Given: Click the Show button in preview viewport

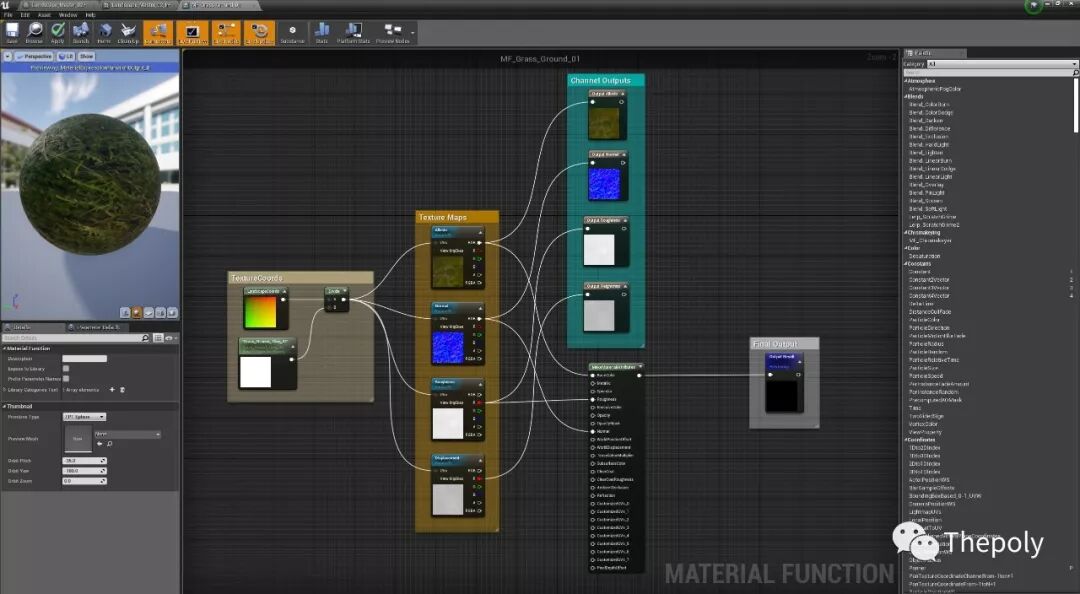Looking at the screenshot, I should pyautogui.click(x=86, y=56).
